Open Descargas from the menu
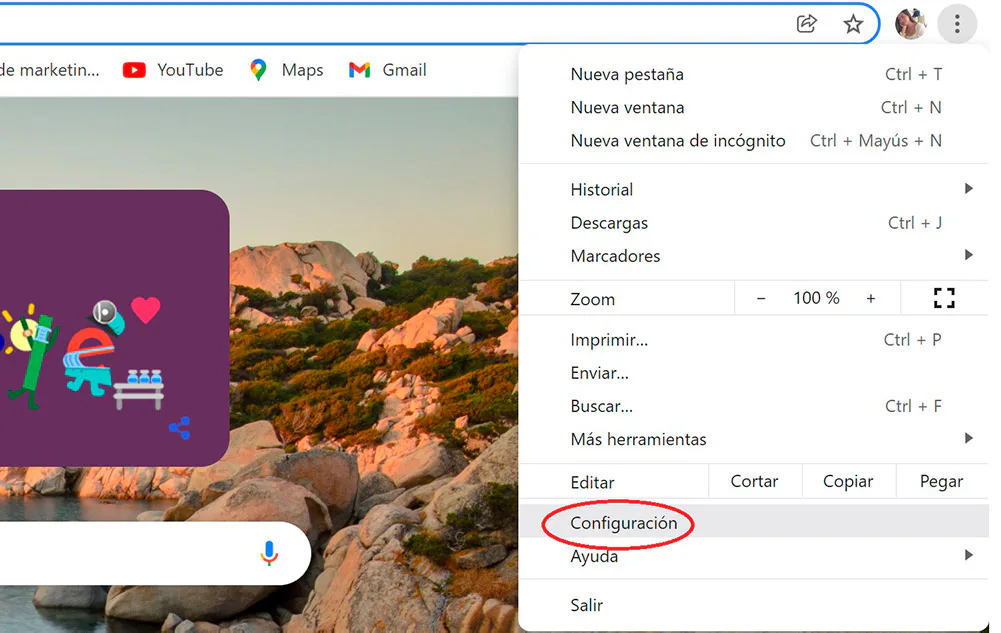The image size is (1001, 633). 608,222
